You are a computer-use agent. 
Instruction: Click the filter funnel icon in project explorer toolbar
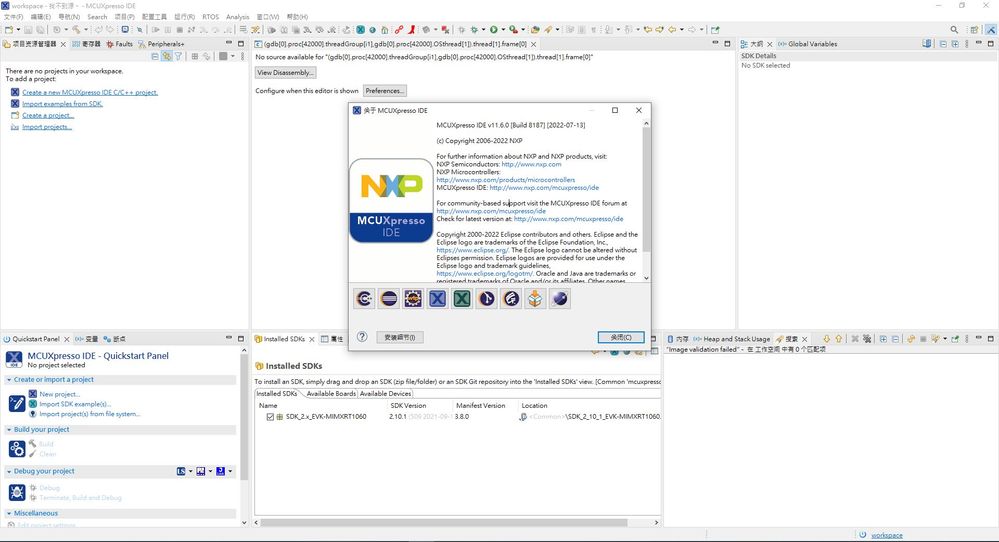[178, 57]
